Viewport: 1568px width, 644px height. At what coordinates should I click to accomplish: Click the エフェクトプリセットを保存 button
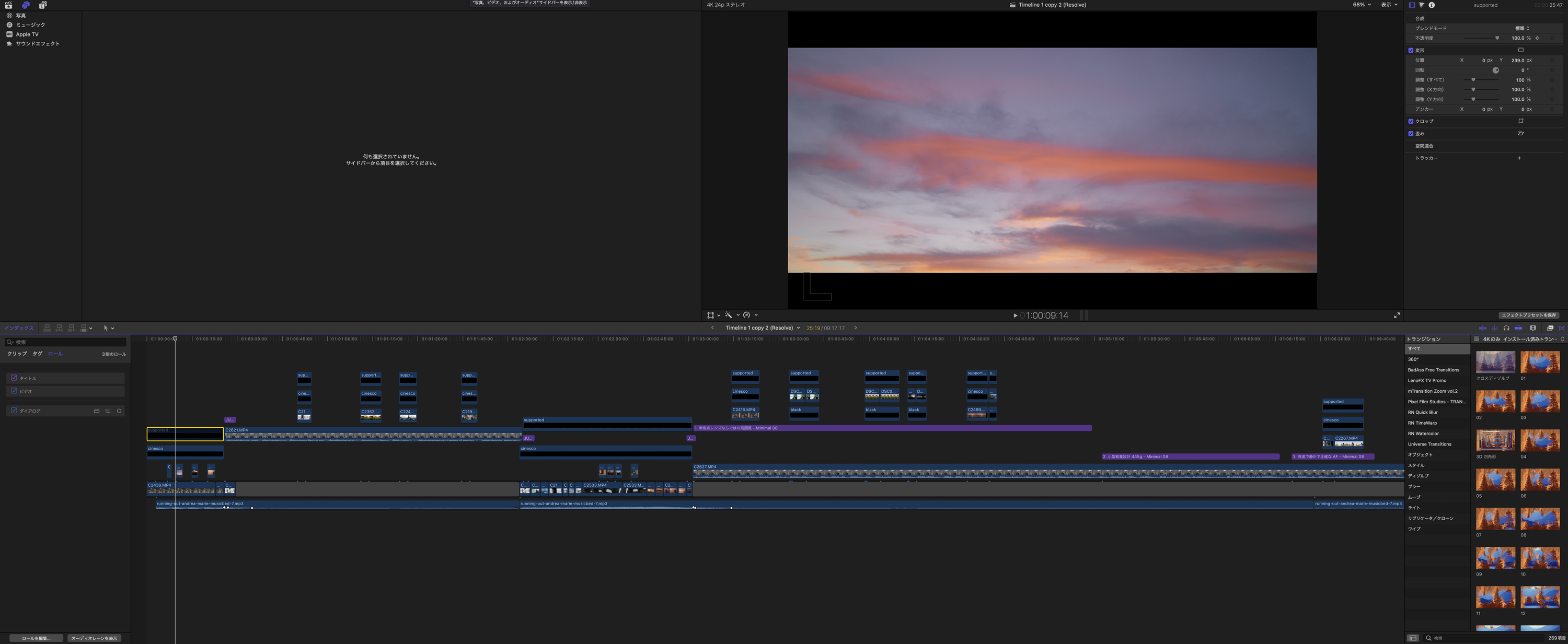[1528, 315]
